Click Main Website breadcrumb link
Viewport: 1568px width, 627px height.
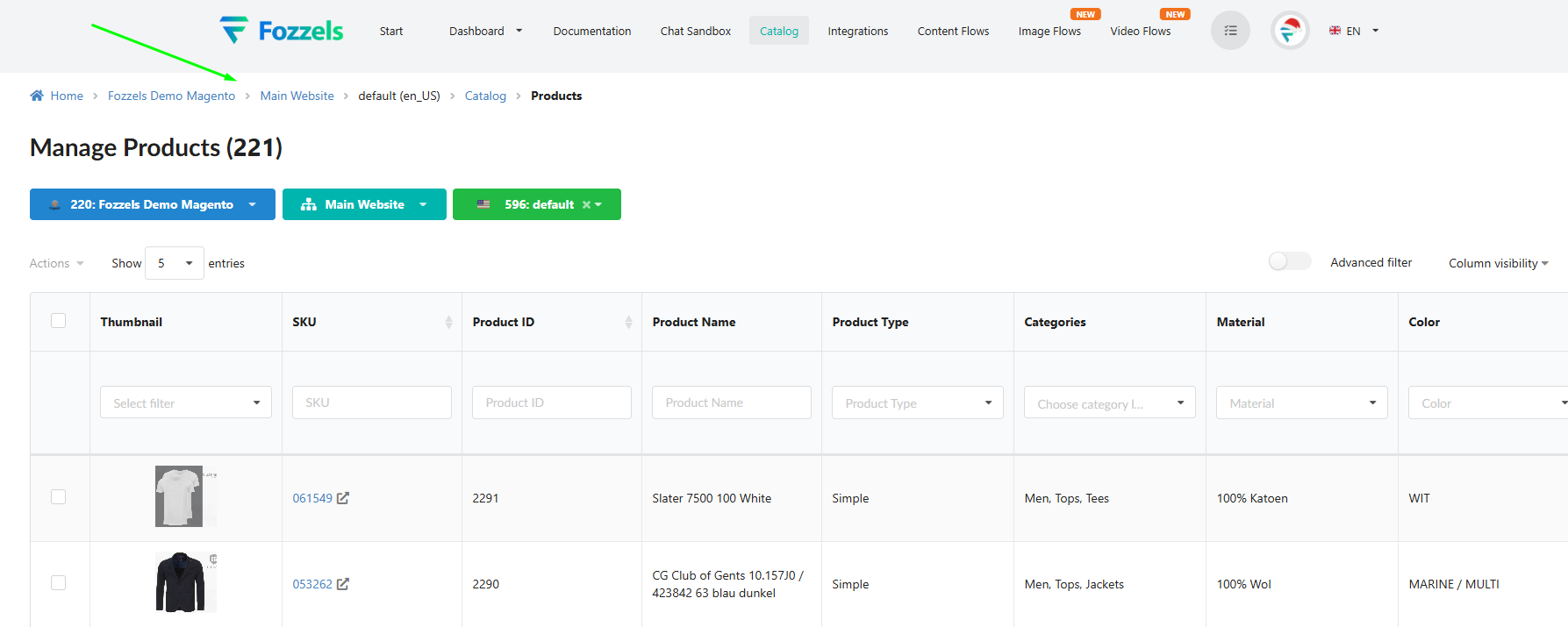[x=297, y=96]
